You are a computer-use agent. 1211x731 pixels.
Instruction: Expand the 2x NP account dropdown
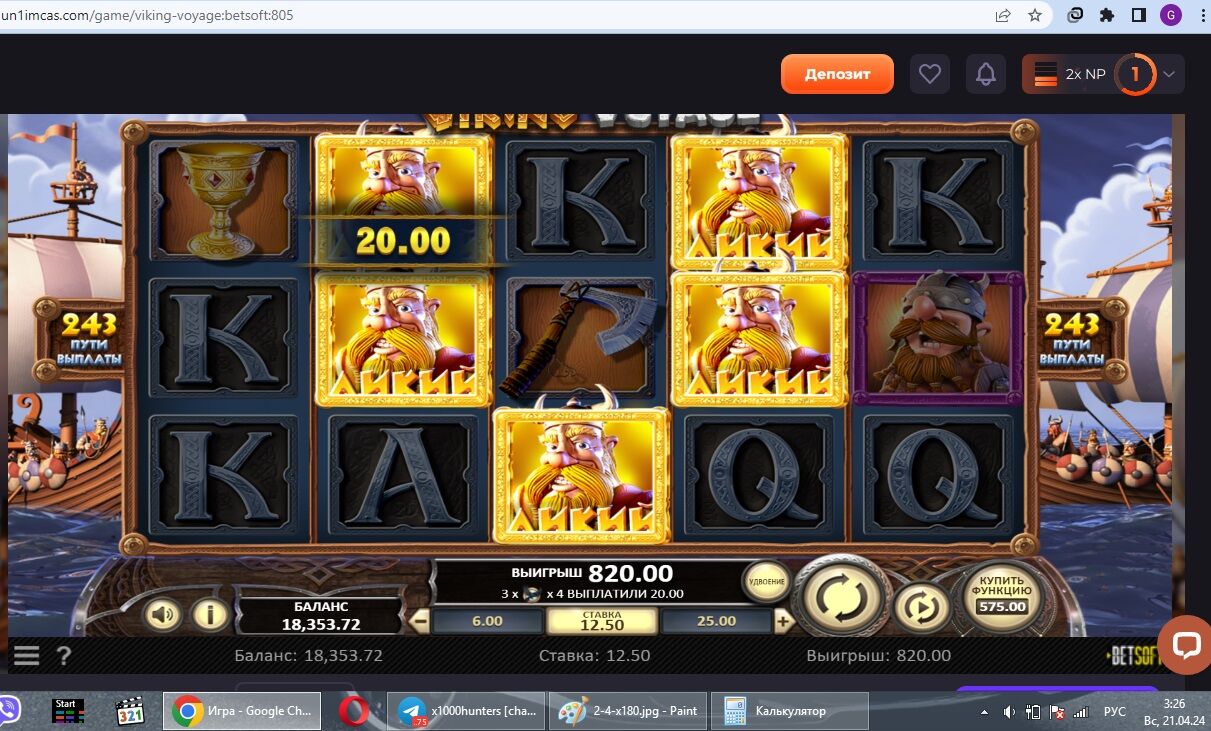1167,74
